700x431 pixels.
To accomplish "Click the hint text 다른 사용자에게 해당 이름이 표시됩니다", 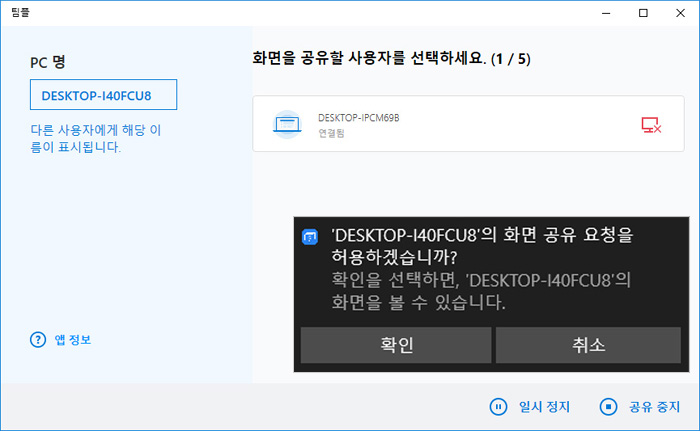I will click(96, 138).
